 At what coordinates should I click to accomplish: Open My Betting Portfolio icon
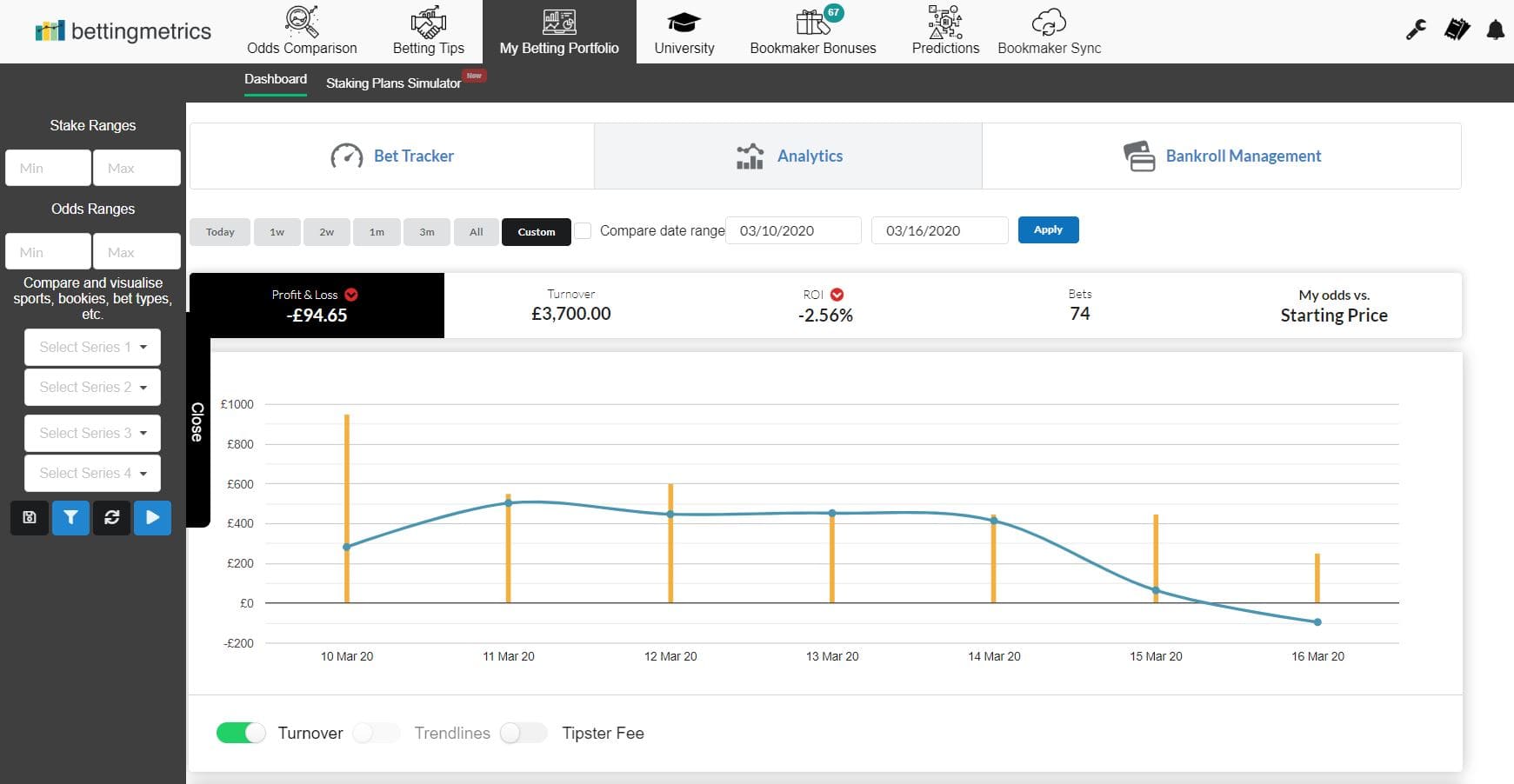coord(559,22)
